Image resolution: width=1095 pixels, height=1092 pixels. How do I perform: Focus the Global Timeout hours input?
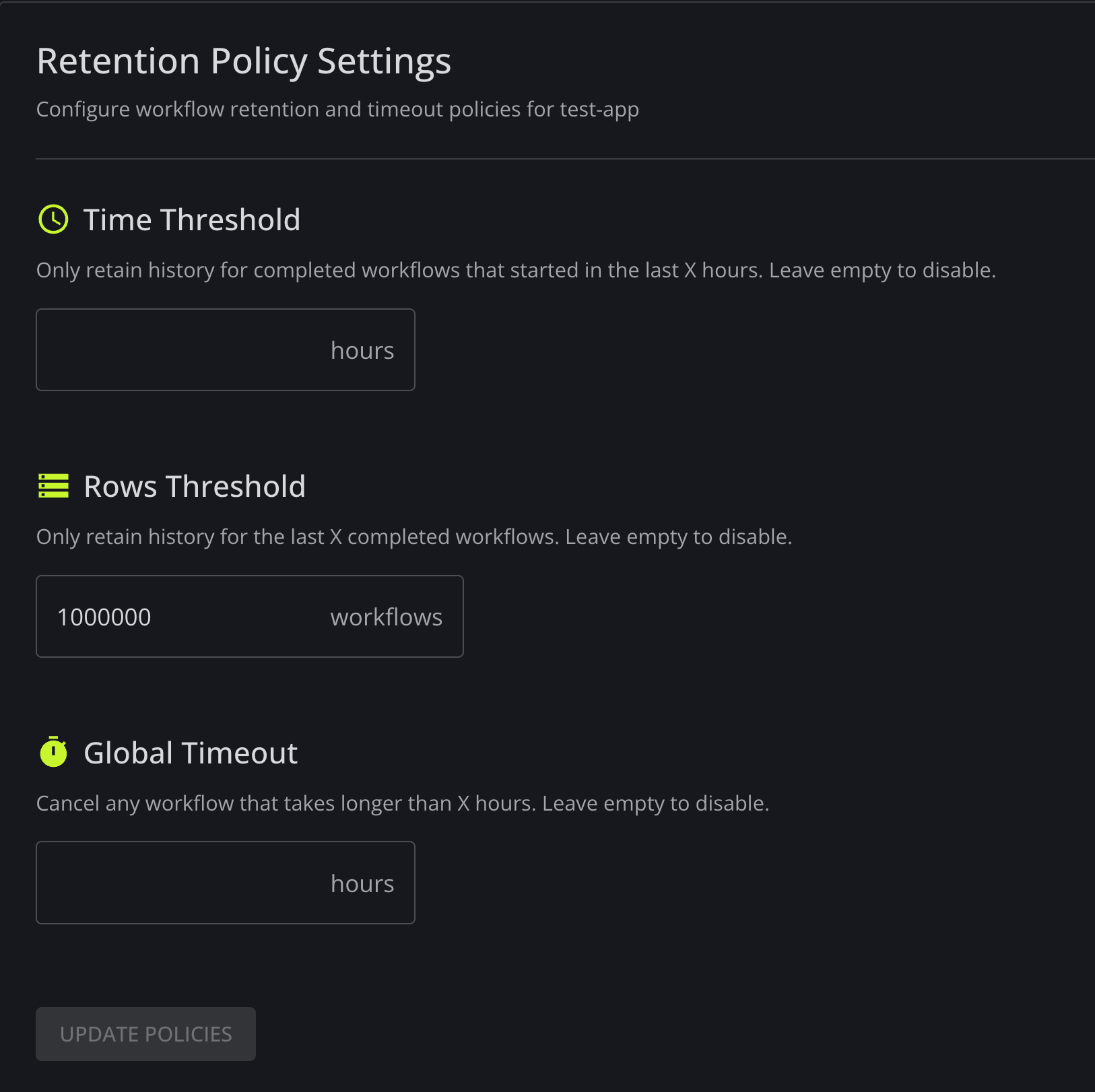click(x=226, y=883)
